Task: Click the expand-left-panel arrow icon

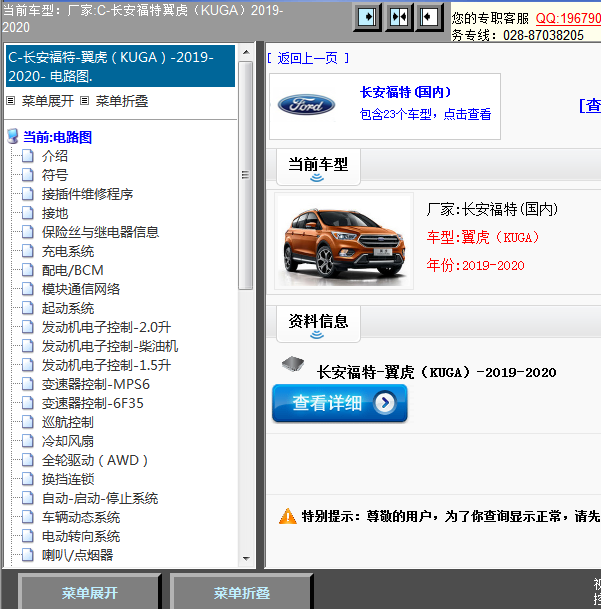Action: point(368,17)
